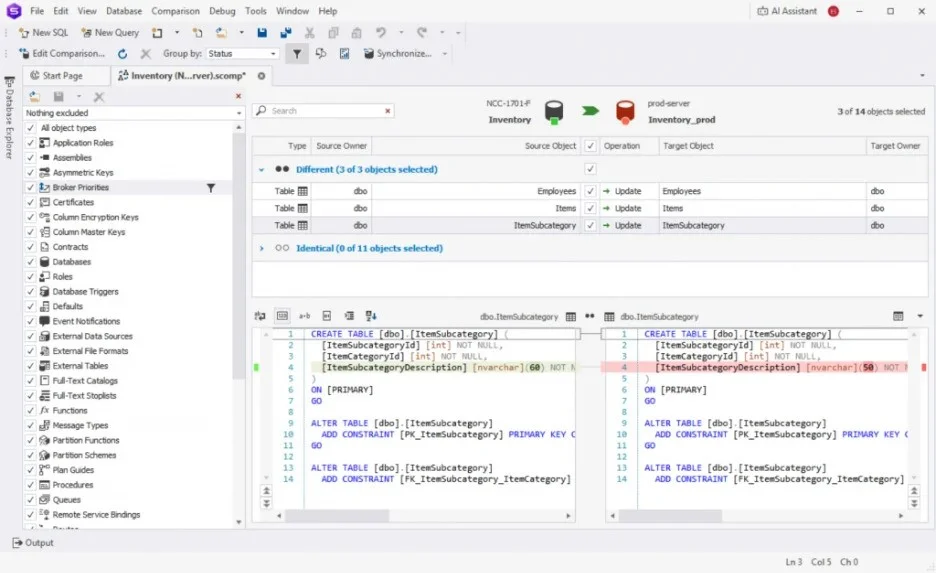
Task: Click the New SQL toolbar button
Action: click(x=43, y=33)
